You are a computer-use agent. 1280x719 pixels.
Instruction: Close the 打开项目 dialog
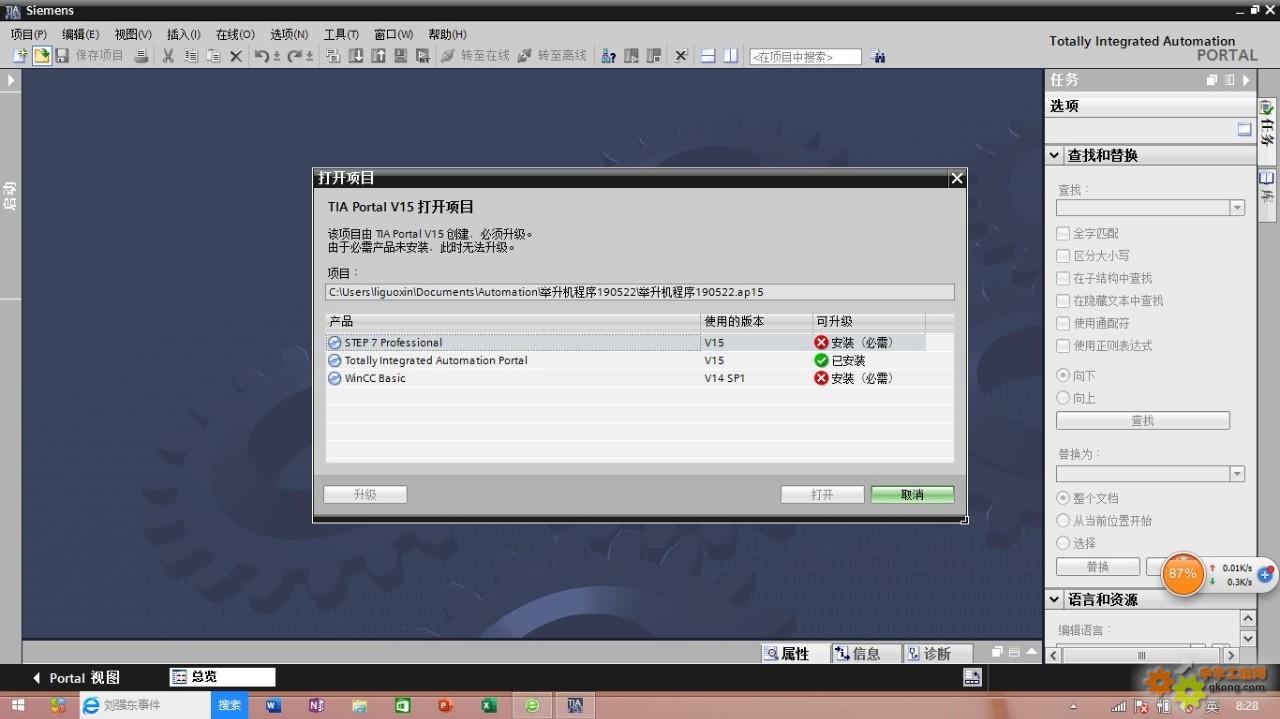(x=957, y=178)
